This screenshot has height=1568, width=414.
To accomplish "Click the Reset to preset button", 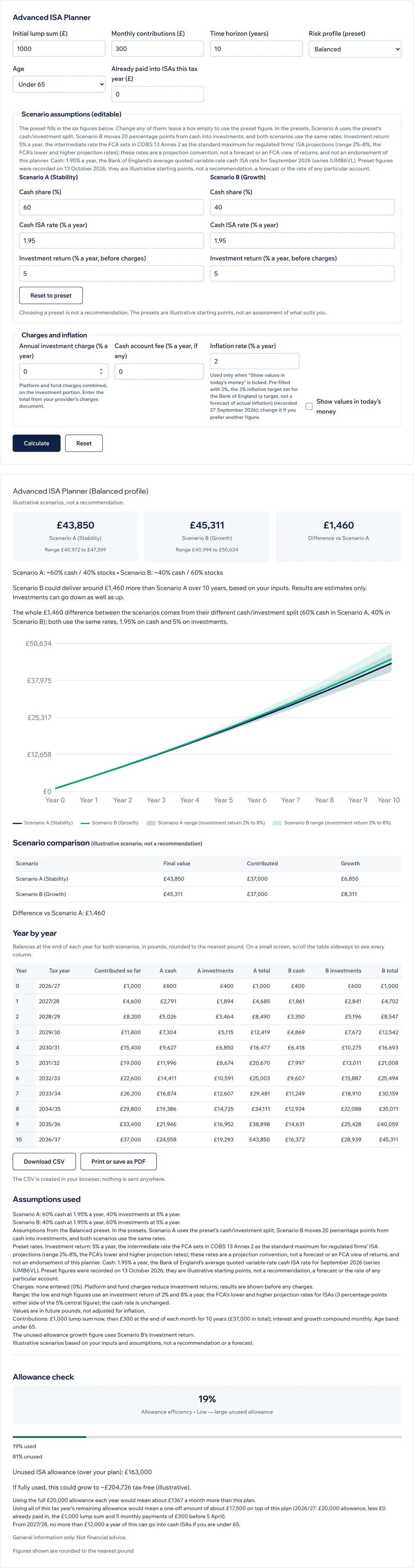I will [50, 295].
